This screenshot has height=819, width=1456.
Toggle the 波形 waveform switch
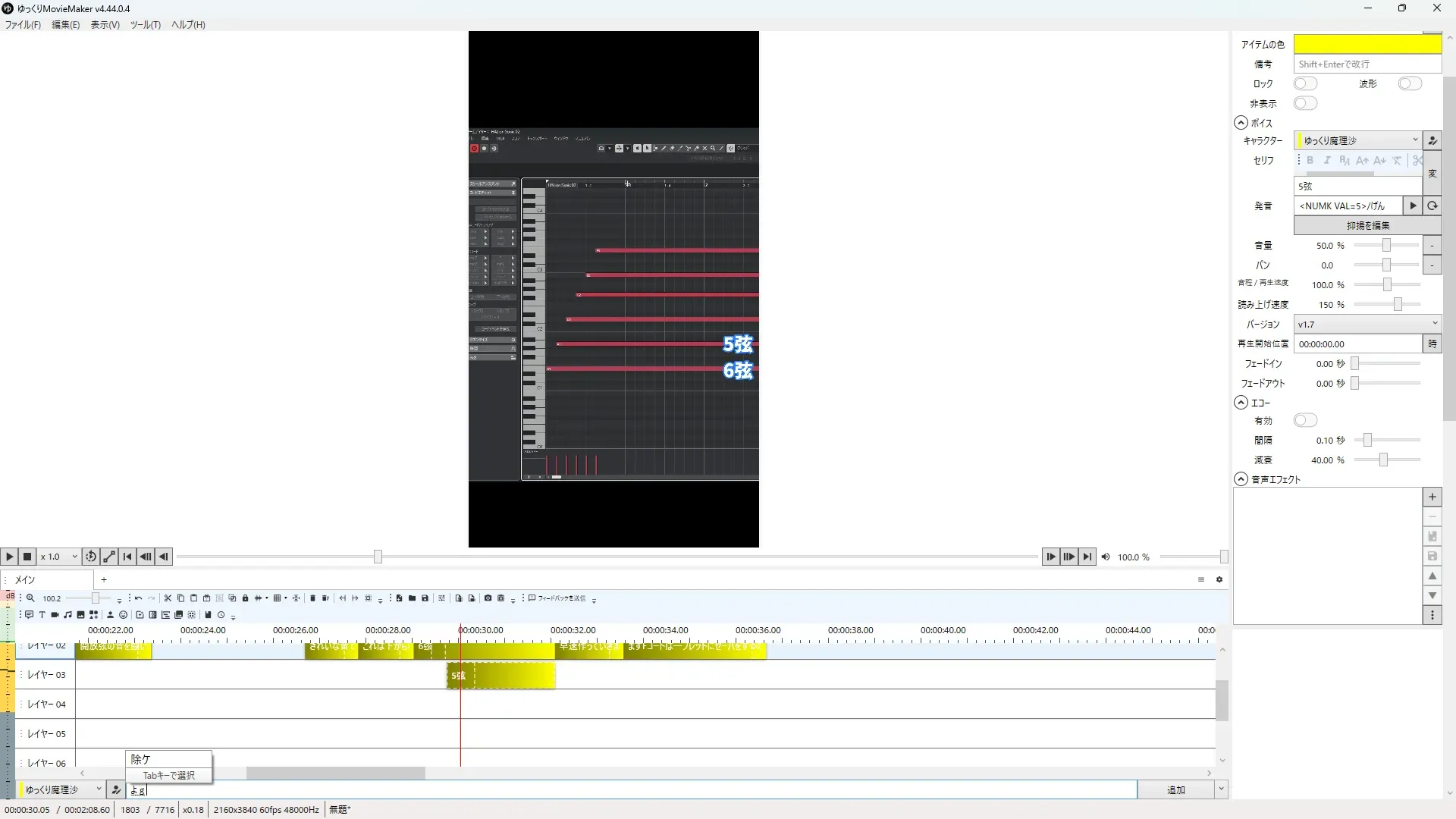1409,83
